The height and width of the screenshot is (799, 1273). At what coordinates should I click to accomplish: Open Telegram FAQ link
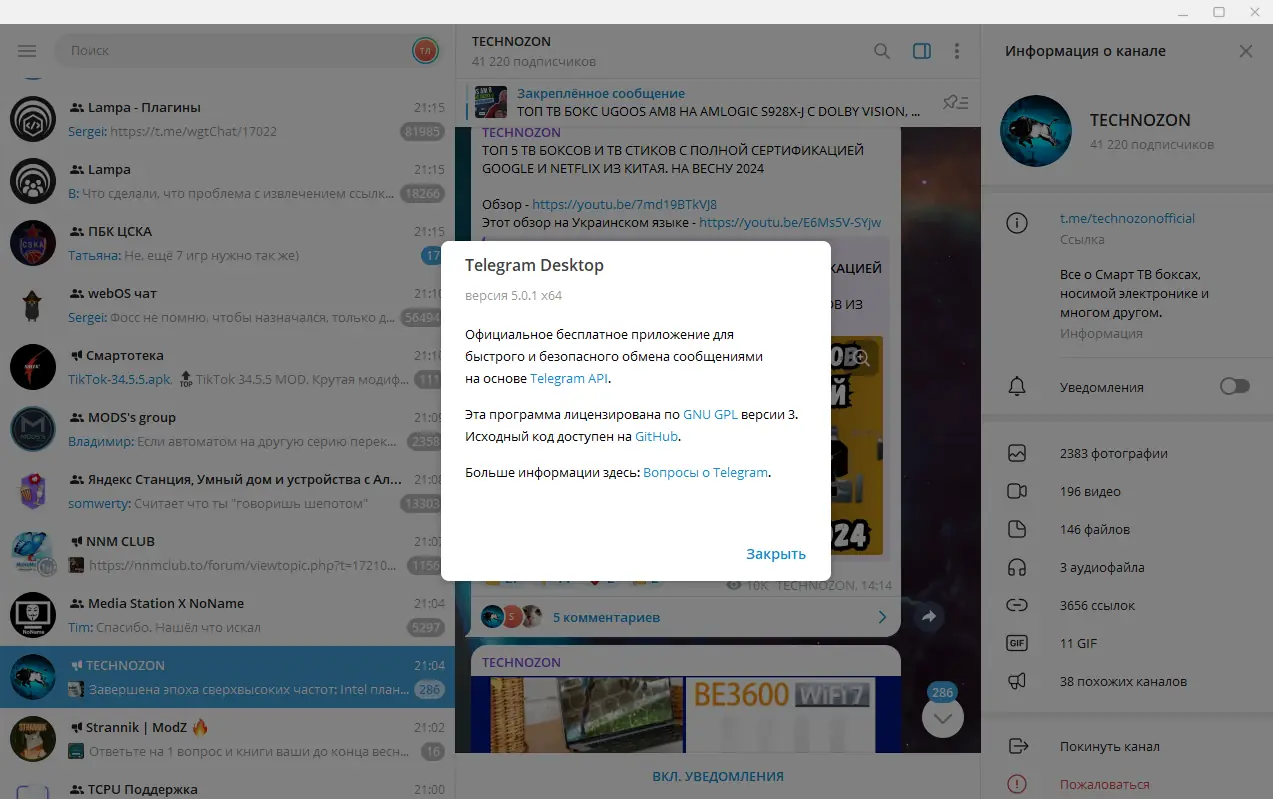pos(705,472)
